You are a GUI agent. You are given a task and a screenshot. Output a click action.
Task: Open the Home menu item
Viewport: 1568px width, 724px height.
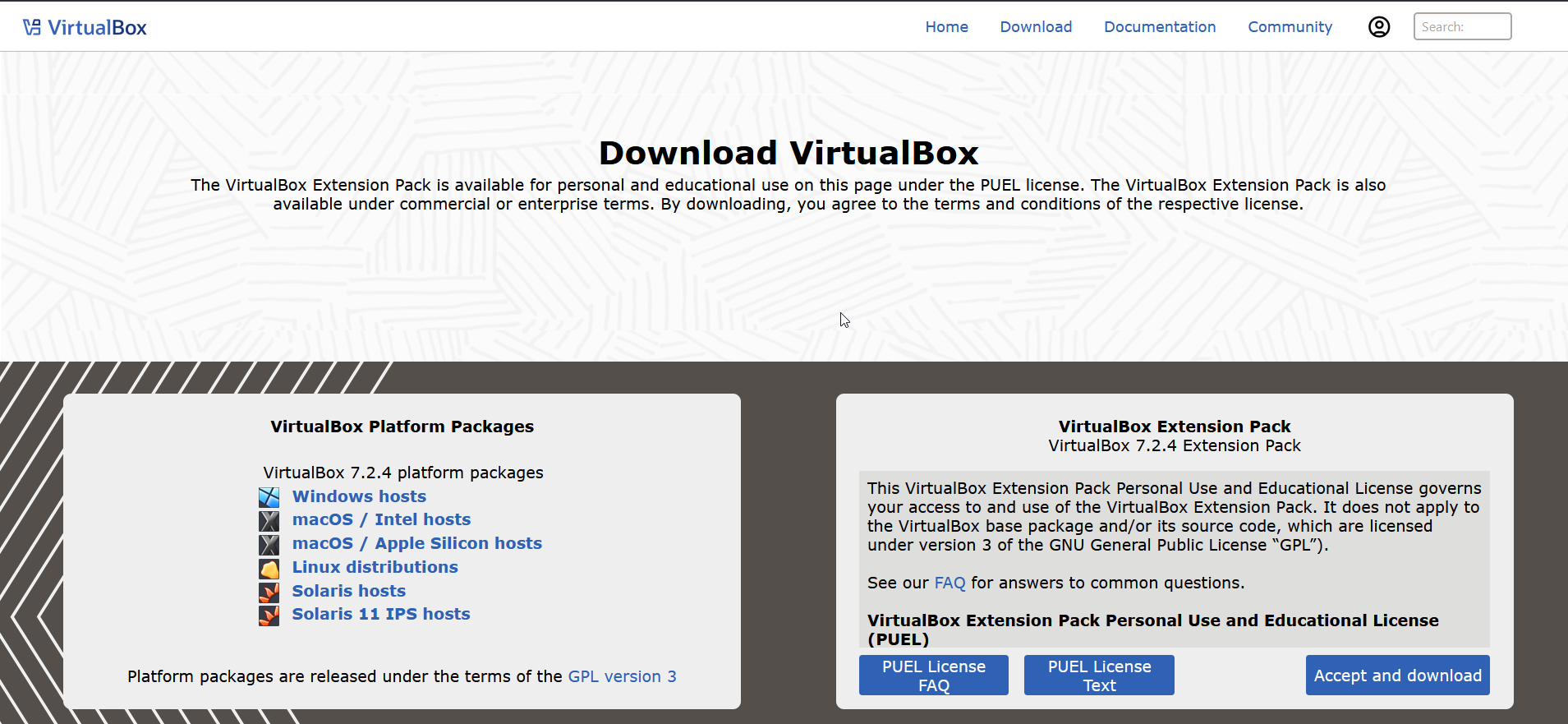coord(946,27)
